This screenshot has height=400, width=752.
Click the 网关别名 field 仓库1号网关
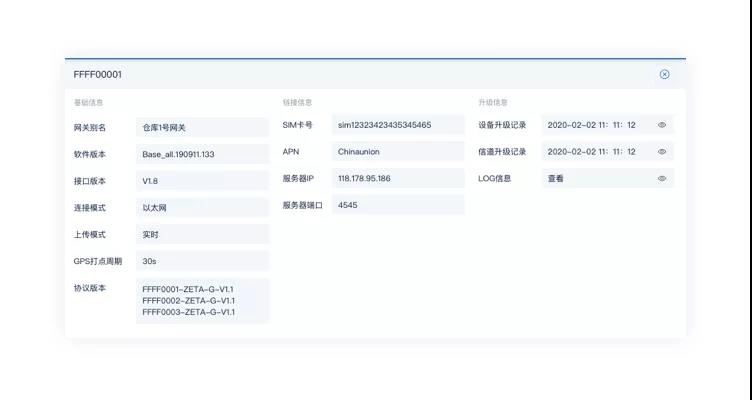click(x=202, y=128)
